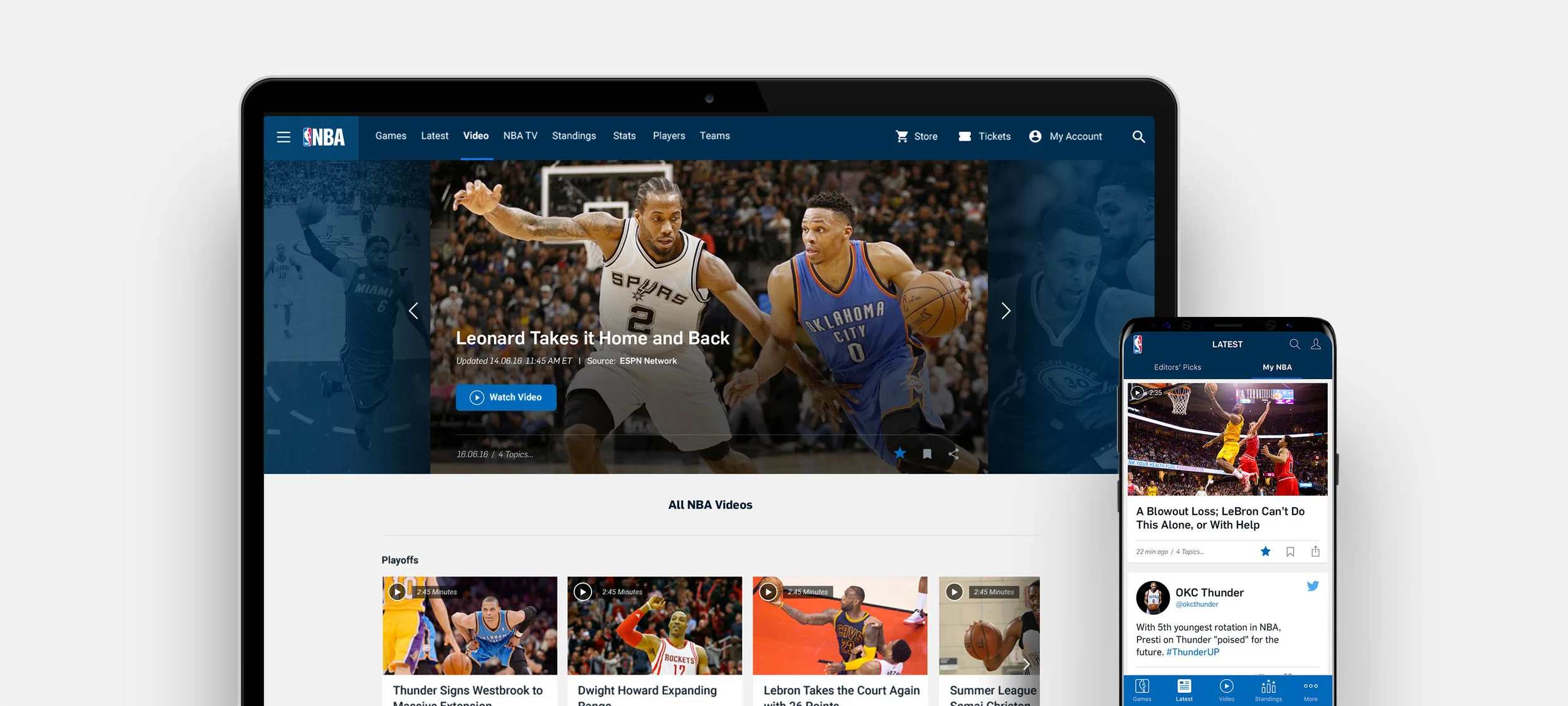The image size is (1568, 706).
Task: Click the Leonard Takes it Home and Back title
Action: 592,338
